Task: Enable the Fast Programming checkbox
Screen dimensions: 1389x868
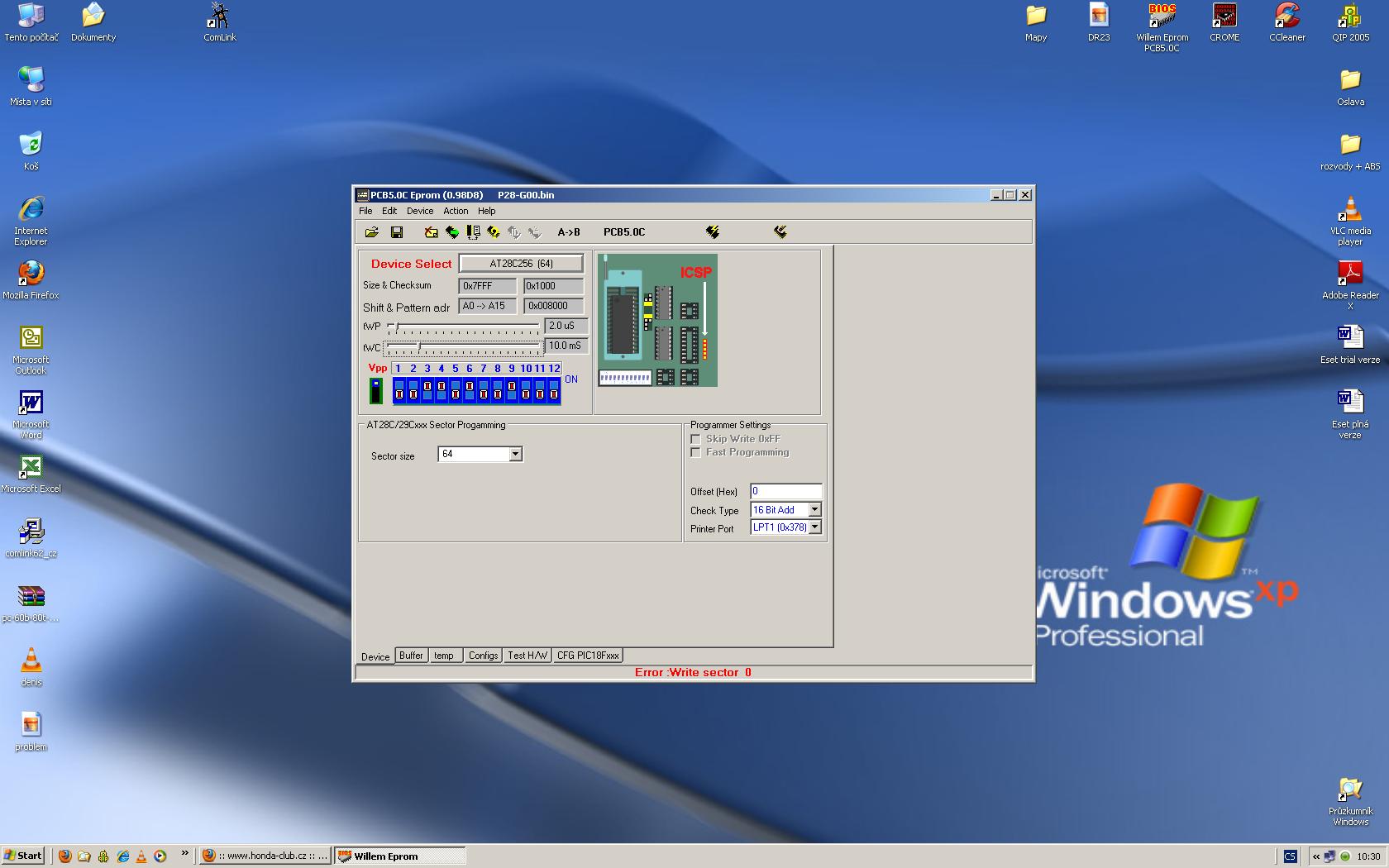Action: (x=696, y=452)
